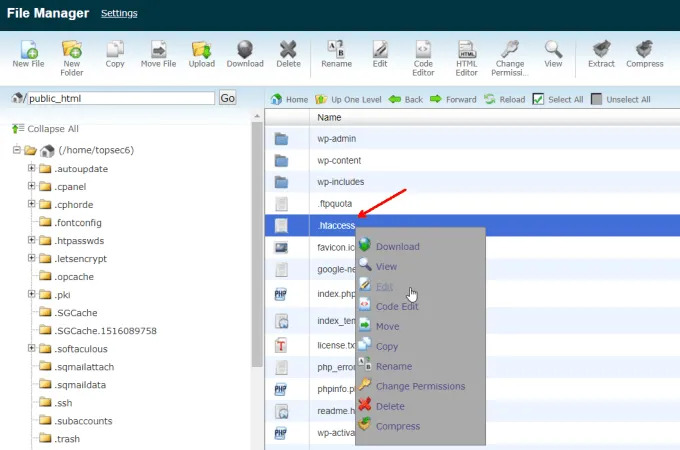The width and height of the screenshot is (680, 450).
Task: Expand the .softaculous folder node
Action: point(32,348)
